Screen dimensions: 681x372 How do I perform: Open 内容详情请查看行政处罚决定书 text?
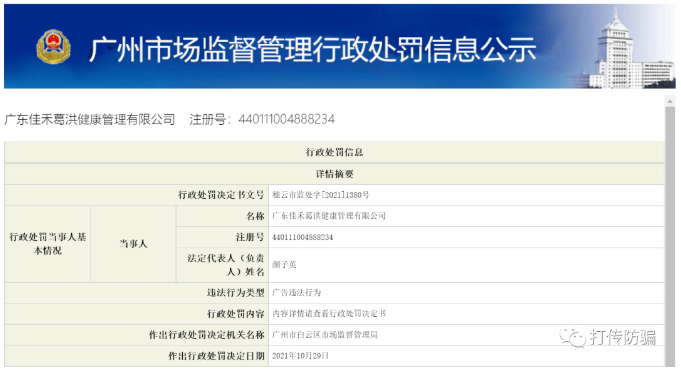tap(329, 313)
